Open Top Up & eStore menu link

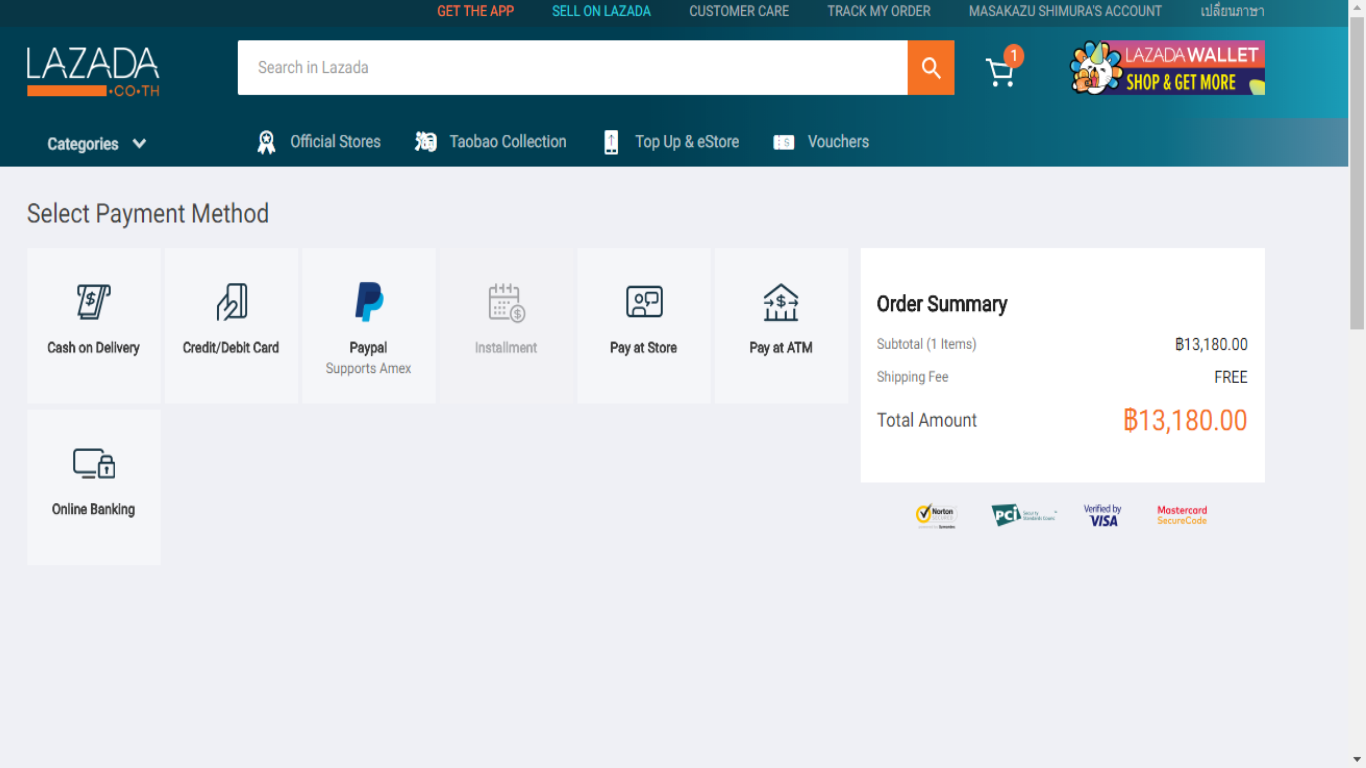point(687,142)
